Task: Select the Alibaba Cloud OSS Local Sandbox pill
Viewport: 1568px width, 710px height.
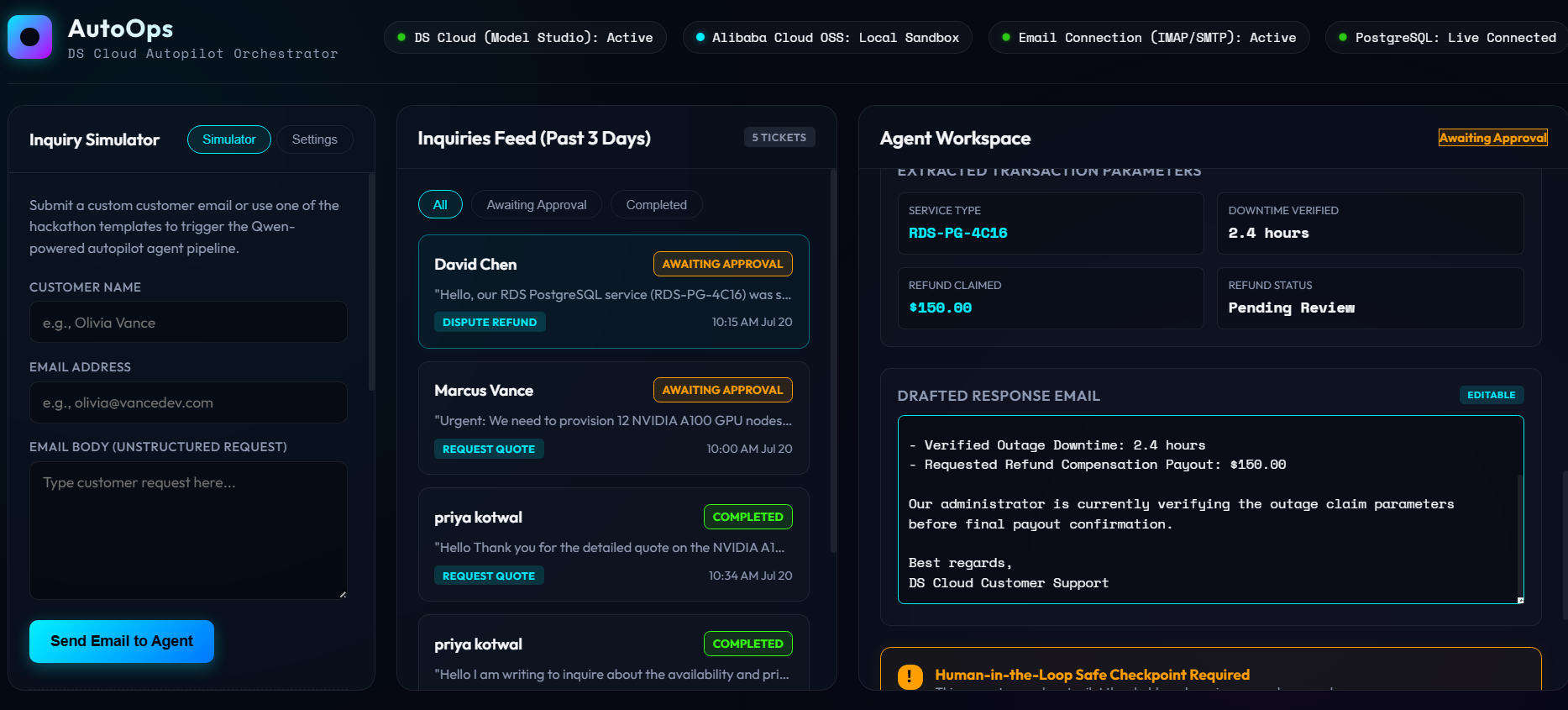Action: (827, 38)
